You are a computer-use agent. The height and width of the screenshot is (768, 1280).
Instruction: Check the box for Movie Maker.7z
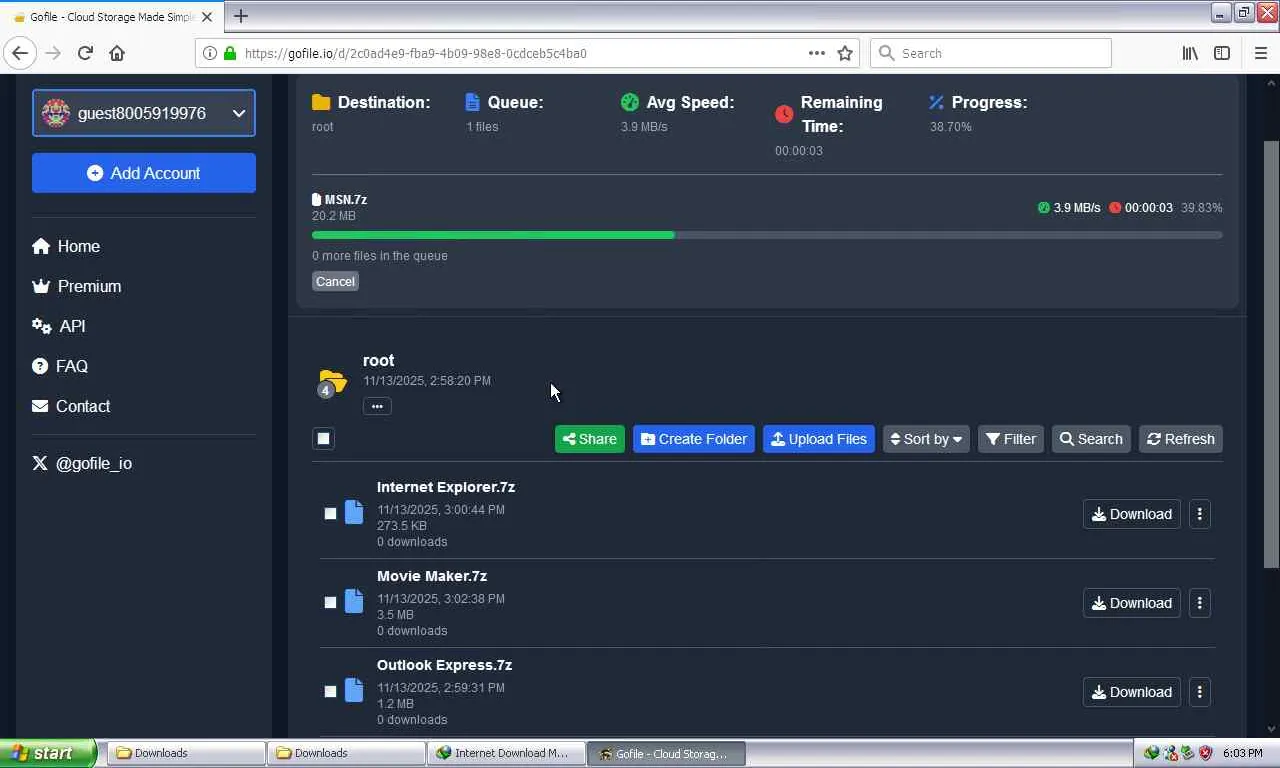point(330,603)
